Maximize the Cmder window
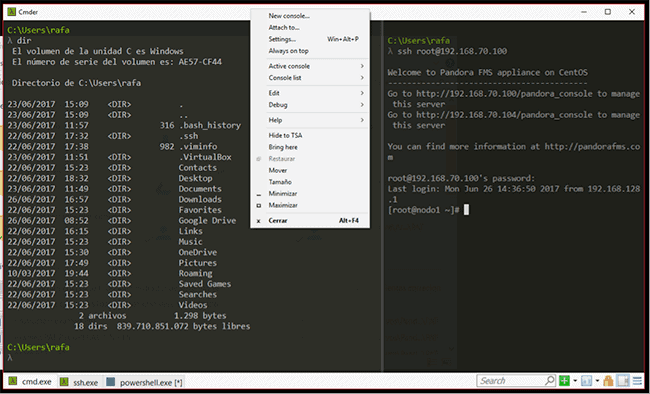The image size is (650, 394). tap(608, 12)
